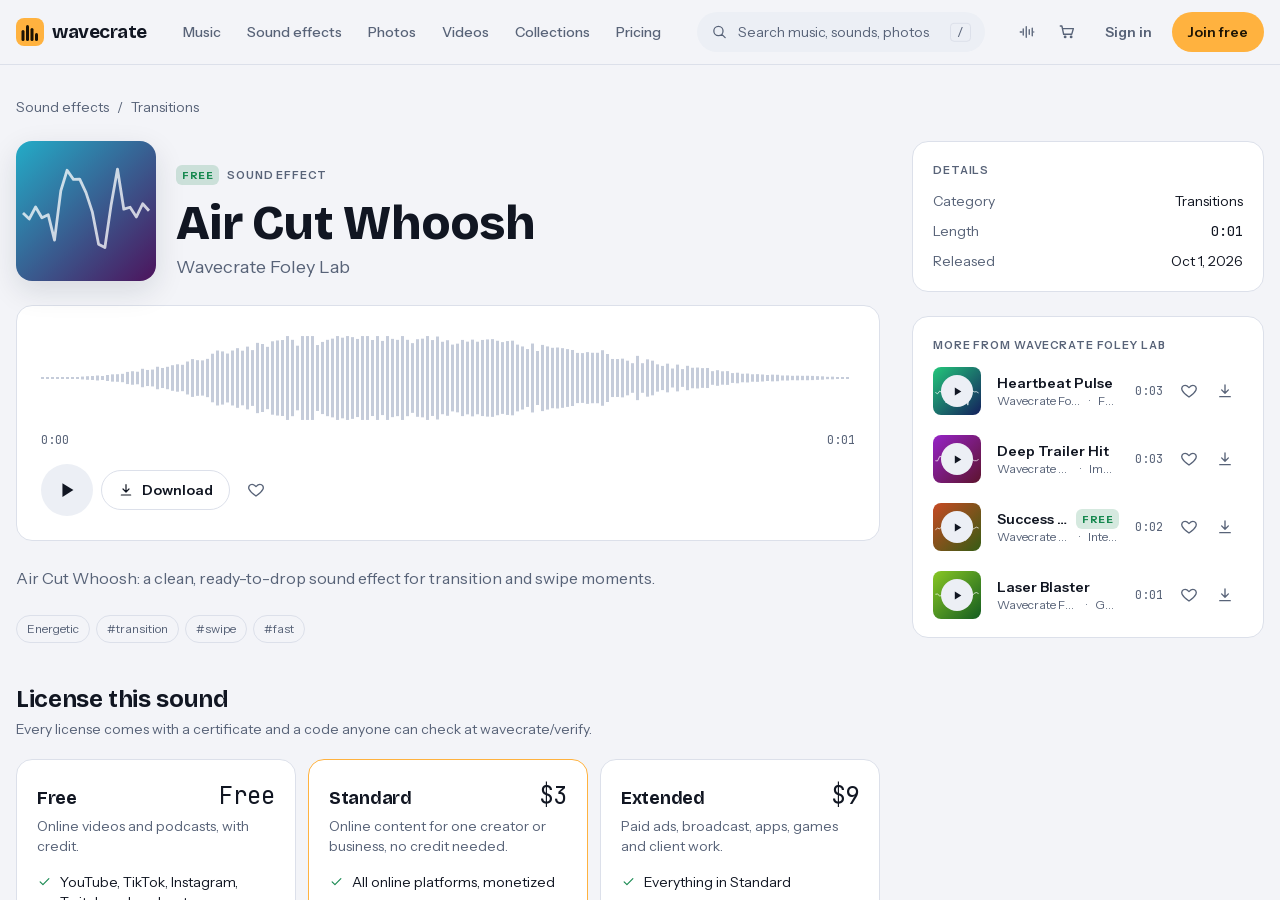Select the #swipe tag
1280x900 pixels.
tap(216, 629)
